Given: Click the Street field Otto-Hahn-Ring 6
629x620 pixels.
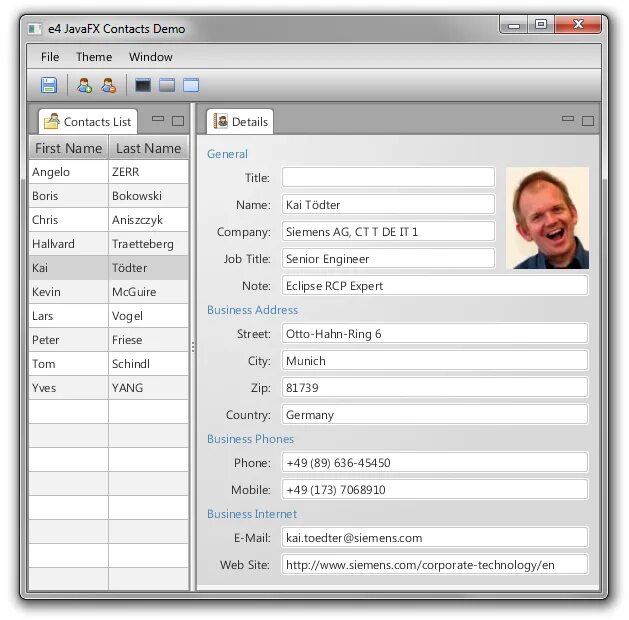Looking at the screenshot, I should click(x=435, y=334).
